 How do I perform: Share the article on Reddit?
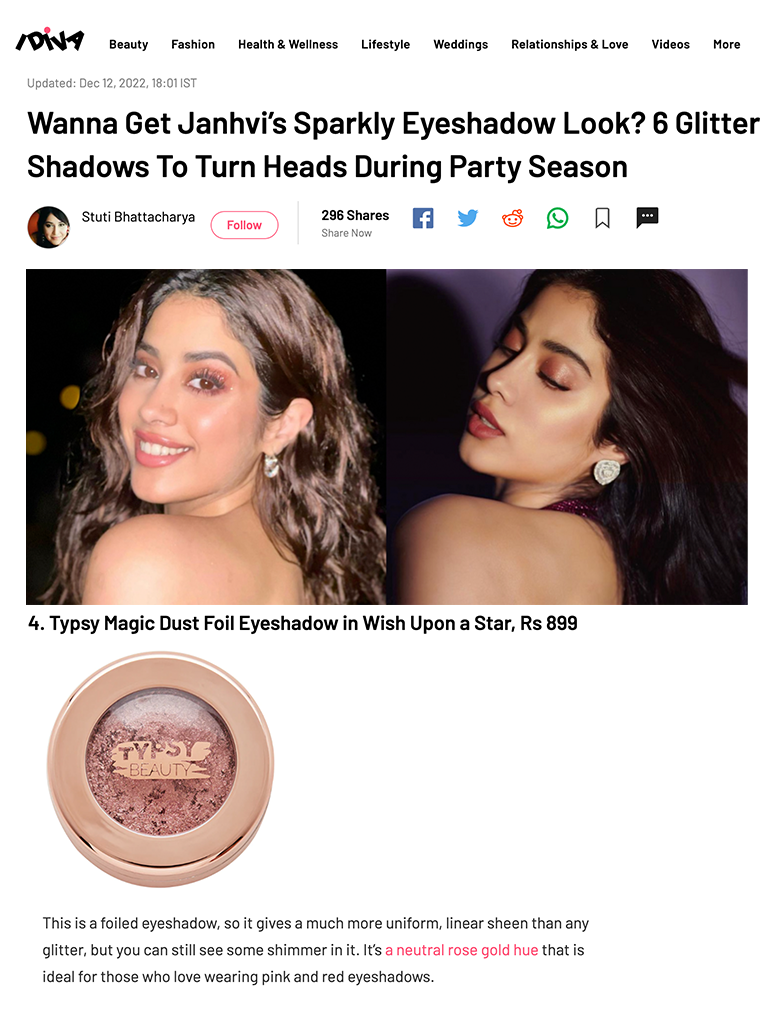click(x=513, y=217)
